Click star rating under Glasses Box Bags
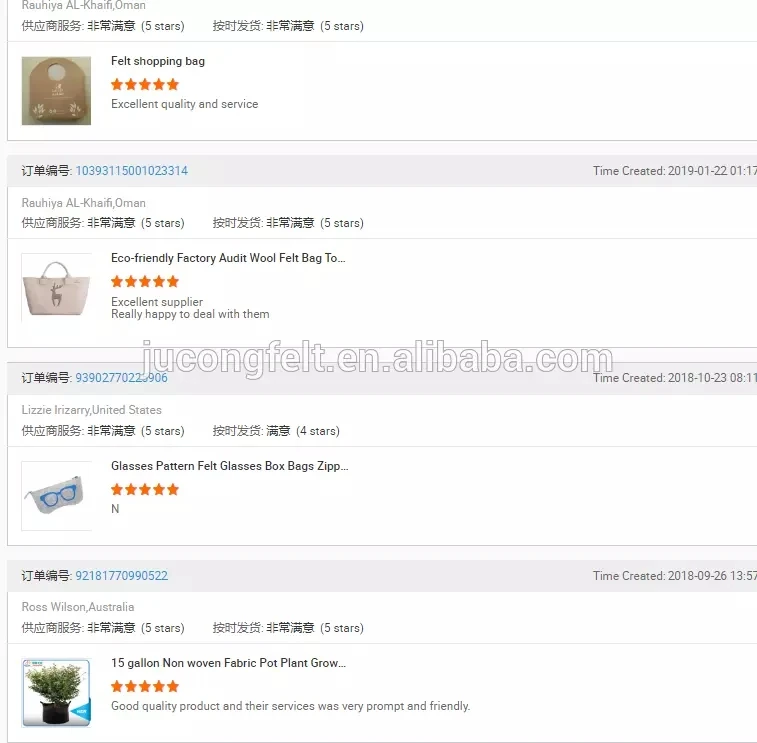The width and height of the screenshot is (757, 743). pos(145,490)
